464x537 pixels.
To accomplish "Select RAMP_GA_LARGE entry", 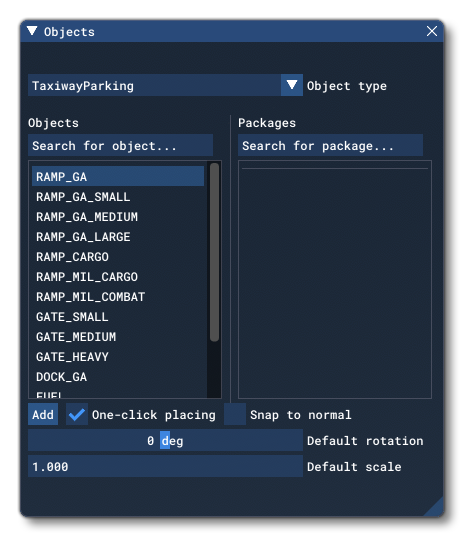I will tap(118, 237).
